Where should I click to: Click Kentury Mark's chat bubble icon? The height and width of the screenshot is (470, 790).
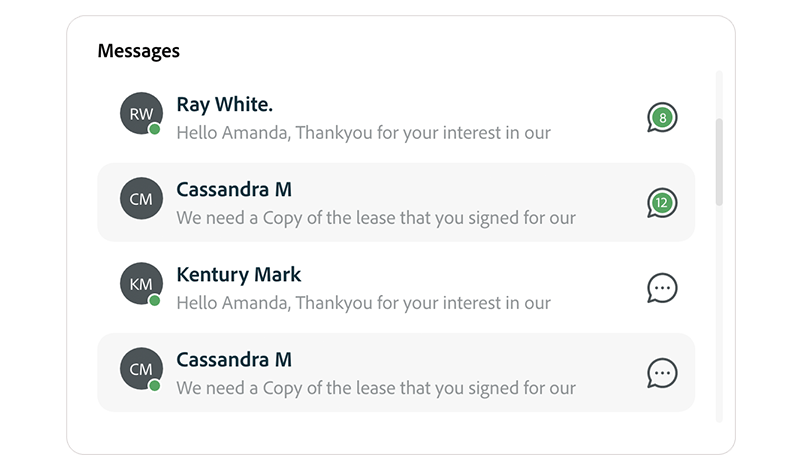click(x=662, y=288)
